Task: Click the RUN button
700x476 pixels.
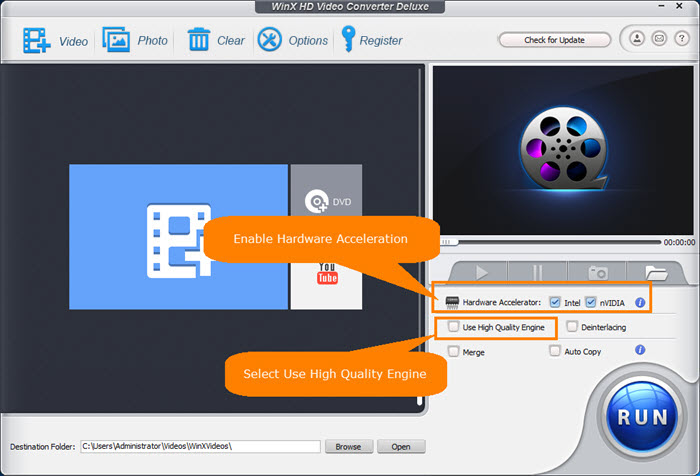Action: (642, 418)
